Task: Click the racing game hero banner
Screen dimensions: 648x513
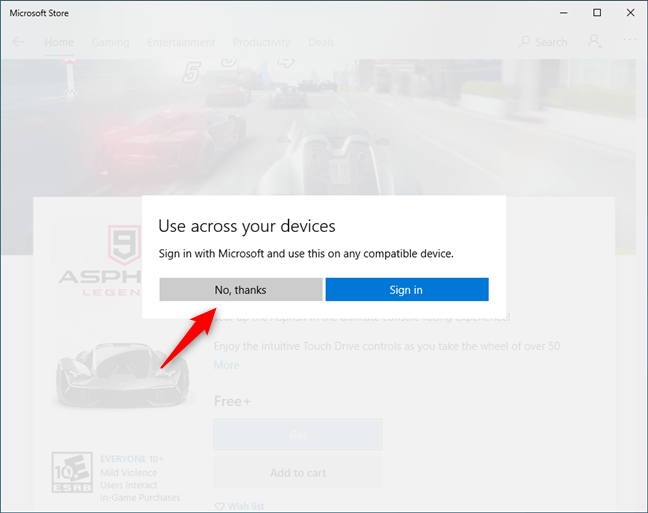Action: click(318, 126)
